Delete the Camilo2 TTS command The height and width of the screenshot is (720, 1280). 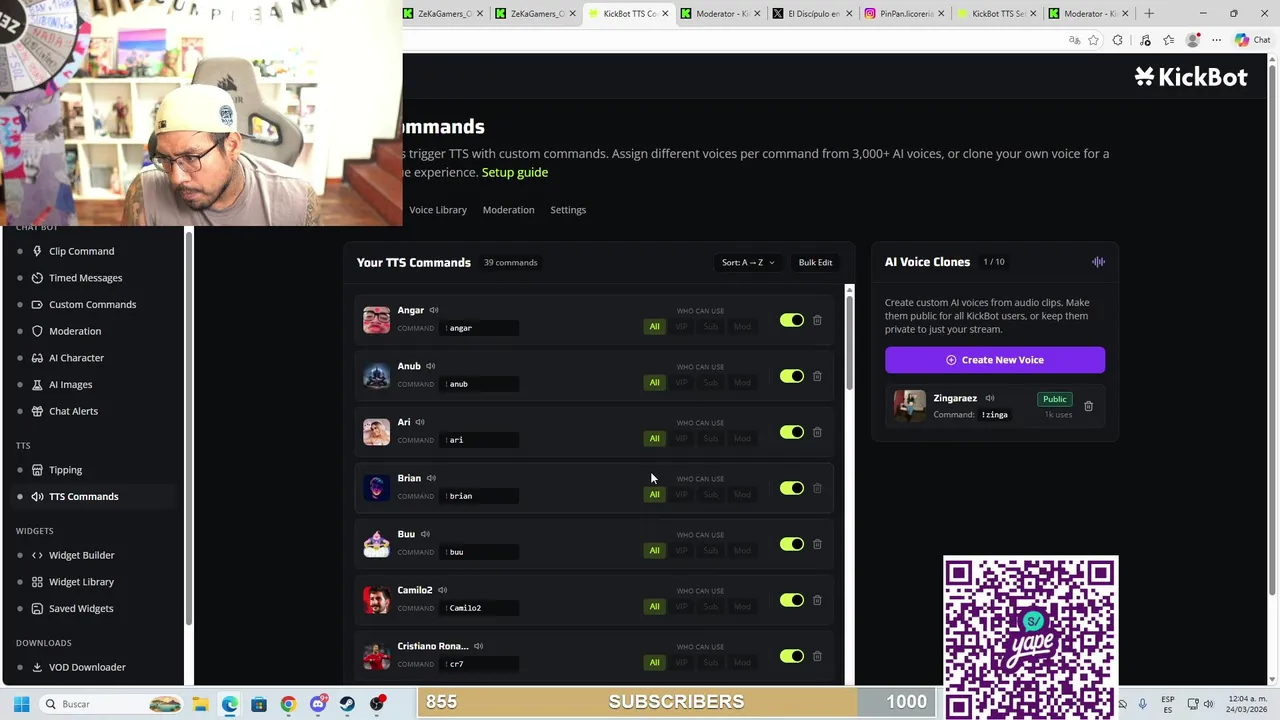point(817,600)
